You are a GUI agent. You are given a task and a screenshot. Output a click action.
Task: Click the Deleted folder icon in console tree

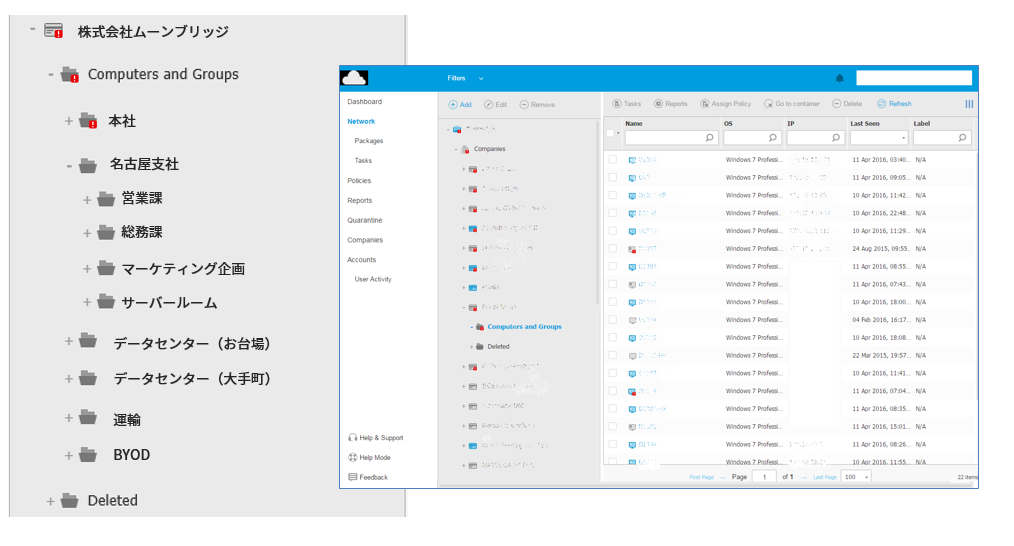(x=480, y=347)
